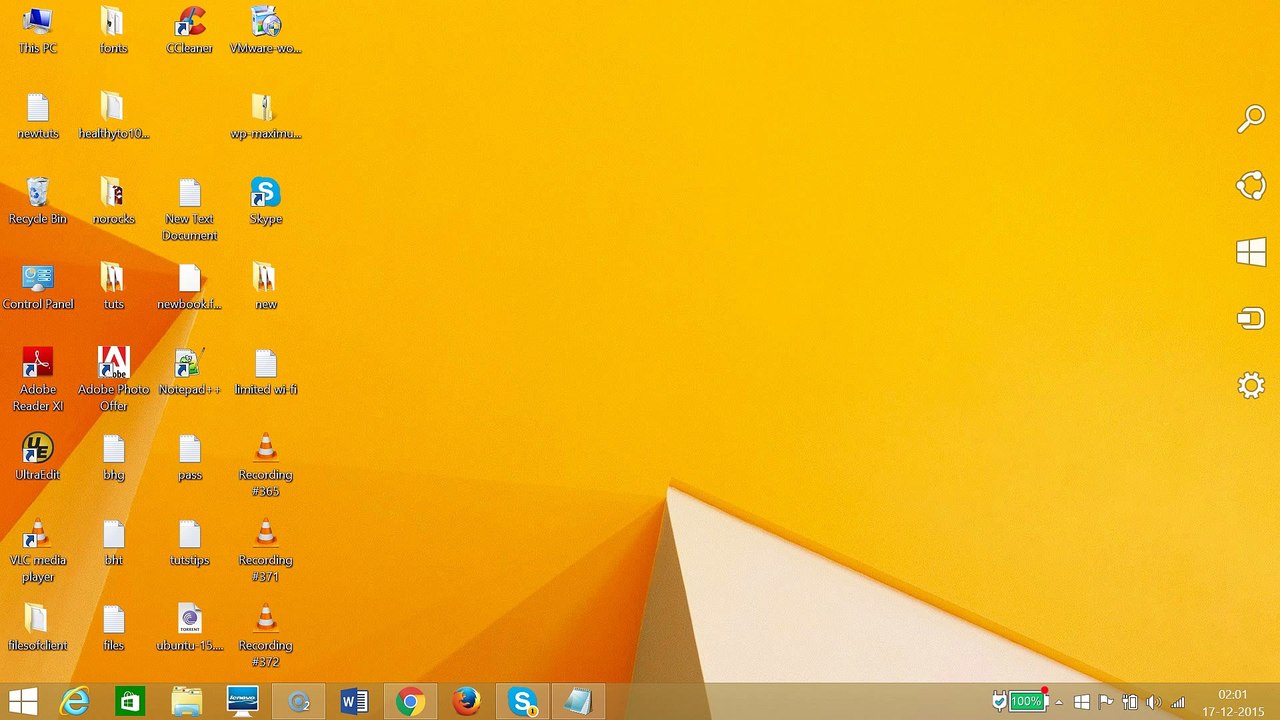Open the Search charm
Viewport: 1280px width, 720px height.
[1251, 119]
